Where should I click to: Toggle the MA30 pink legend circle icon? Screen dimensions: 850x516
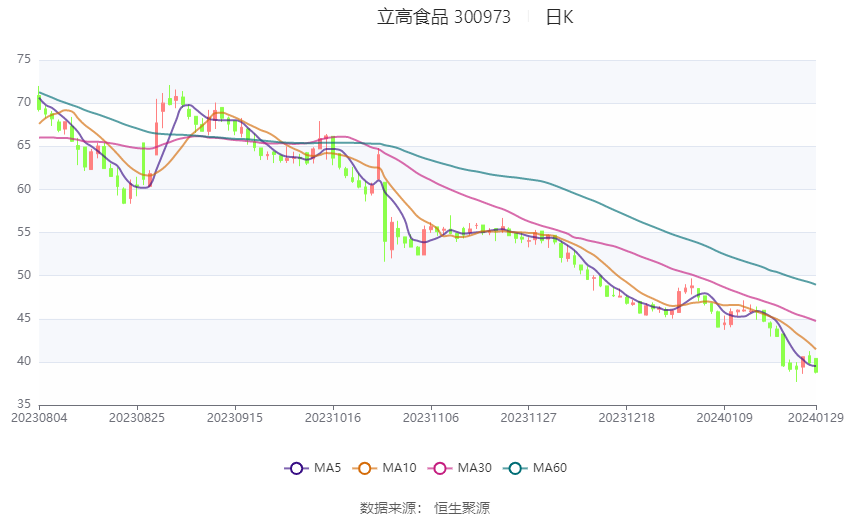pyautogui.click(x=440, y=468)
